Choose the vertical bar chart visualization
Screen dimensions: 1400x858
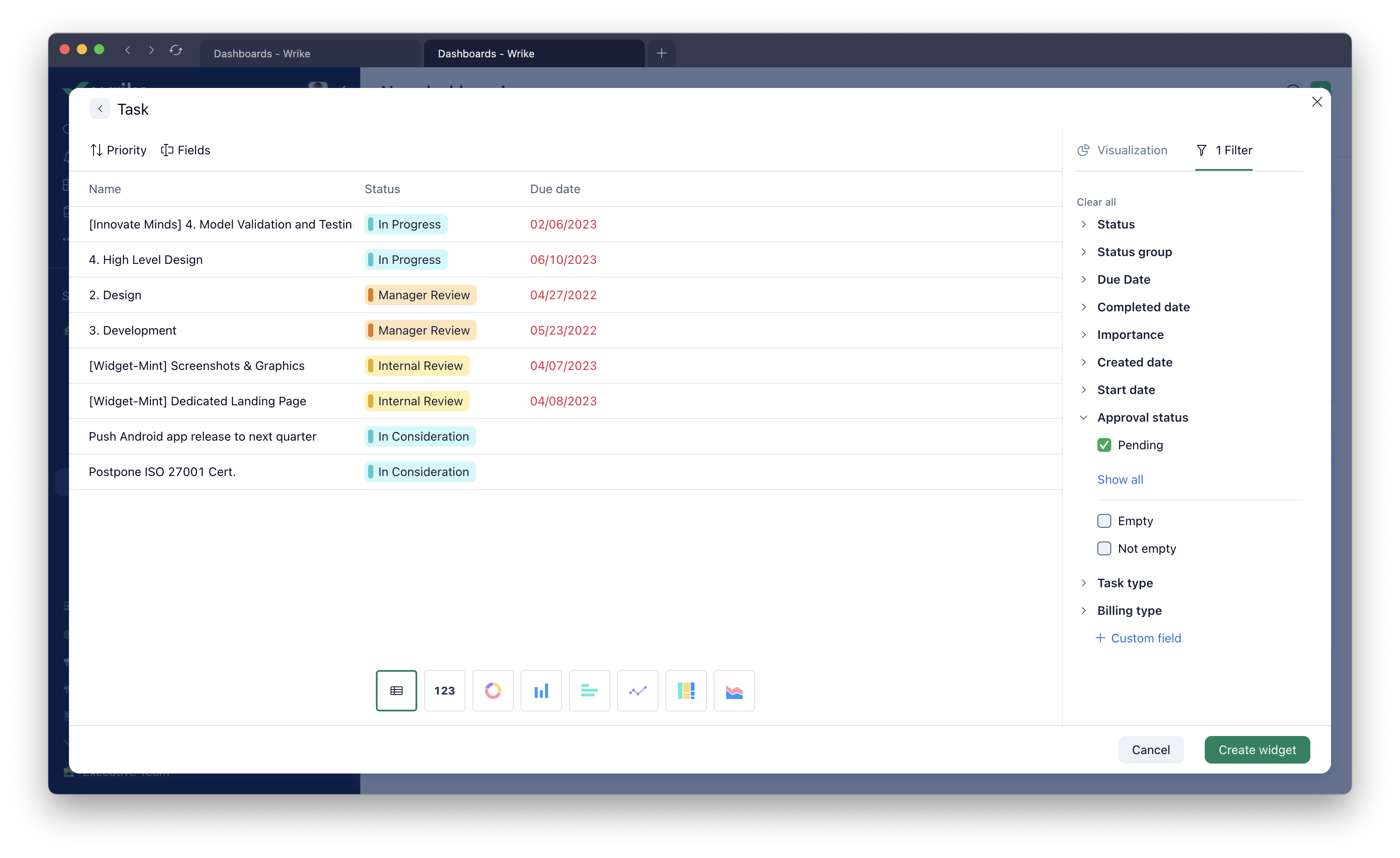tap(541, 690)
